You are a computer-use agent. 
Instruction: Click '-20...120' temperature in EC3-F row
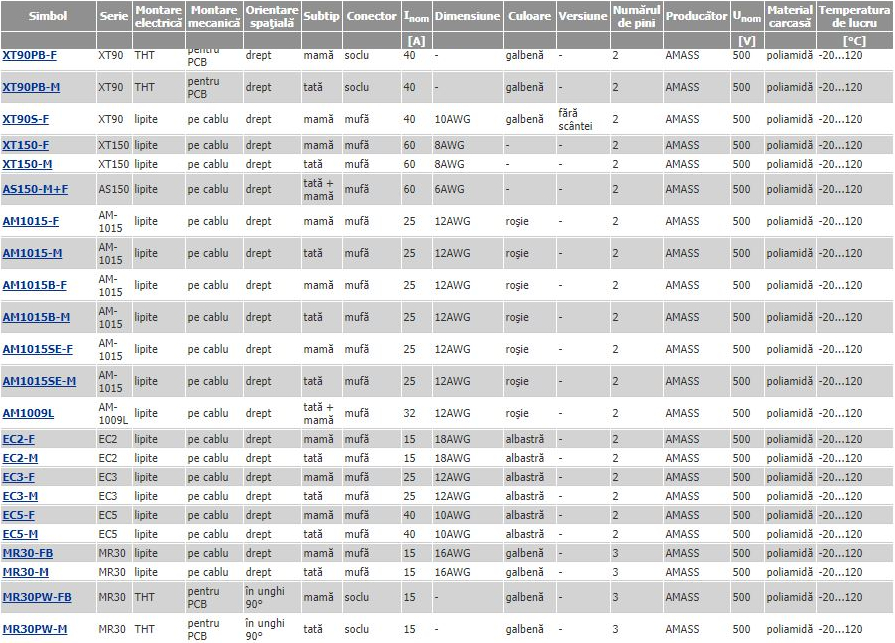click(x=840, y=477)
